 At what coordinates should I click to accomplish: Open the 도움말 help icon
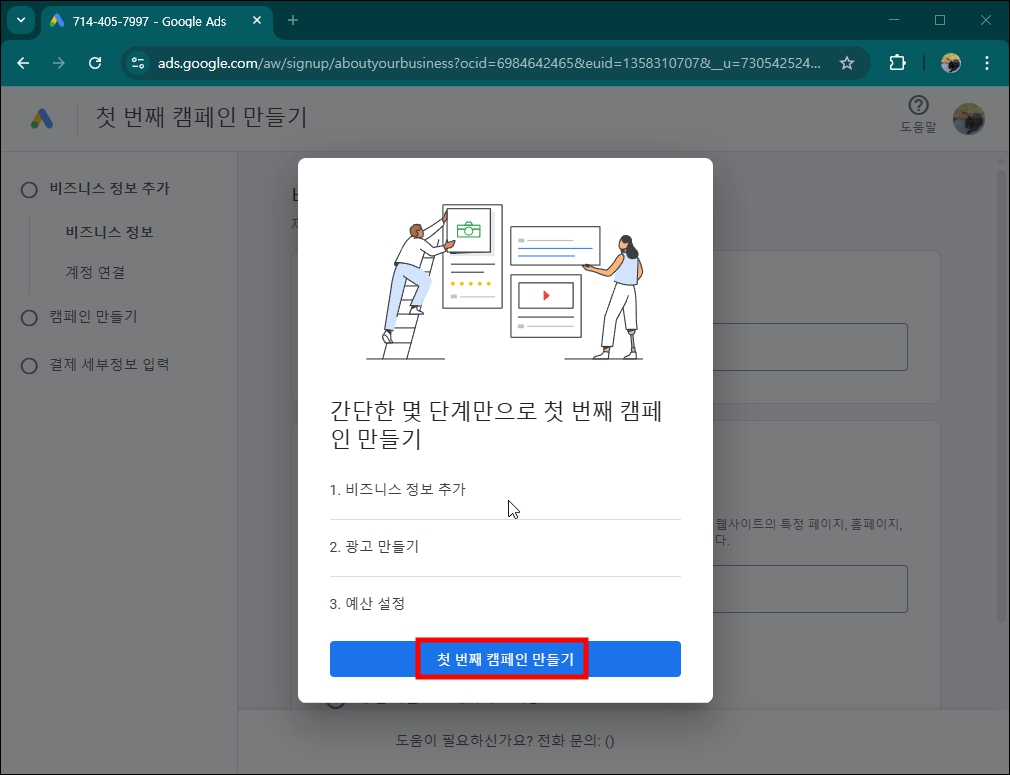coord(917,111)
